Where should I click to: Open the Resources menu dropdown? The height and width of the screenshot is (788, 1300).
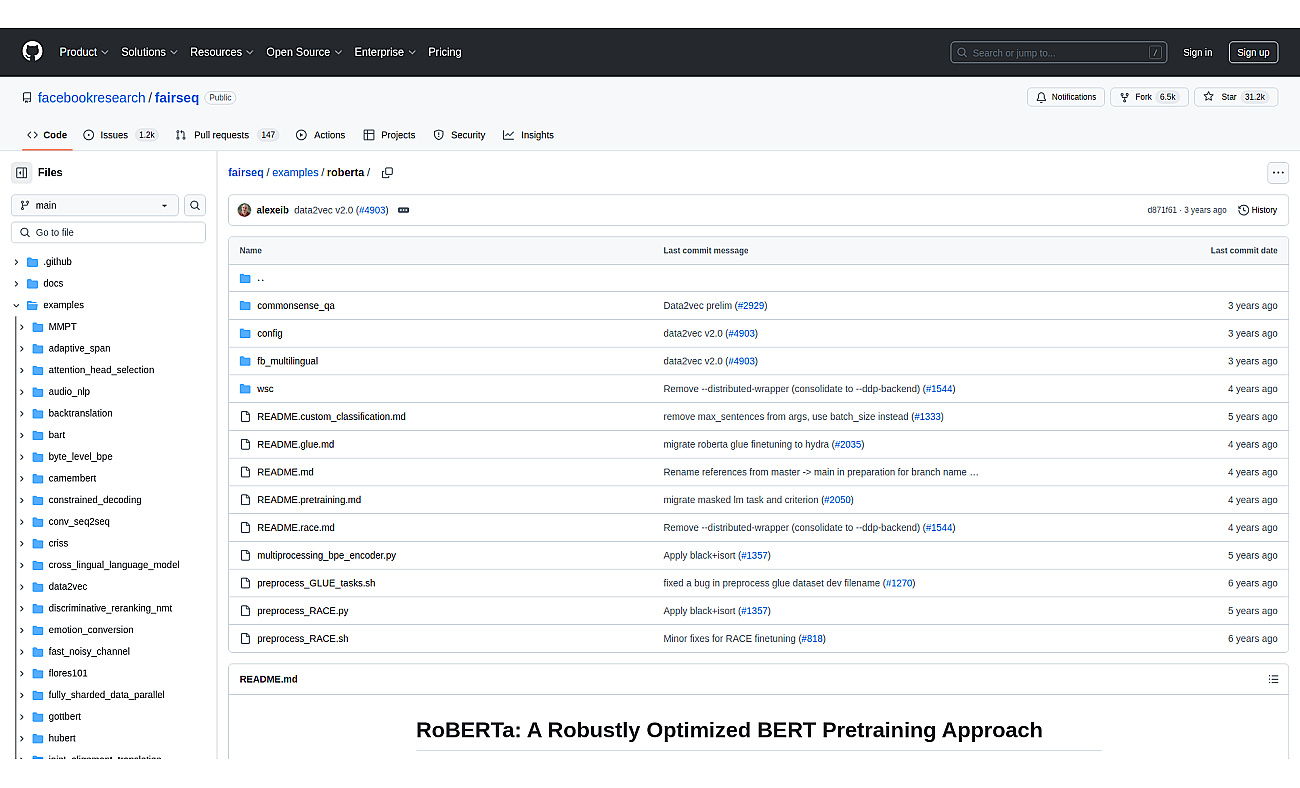pyautogui.click(x=222, y=52)
